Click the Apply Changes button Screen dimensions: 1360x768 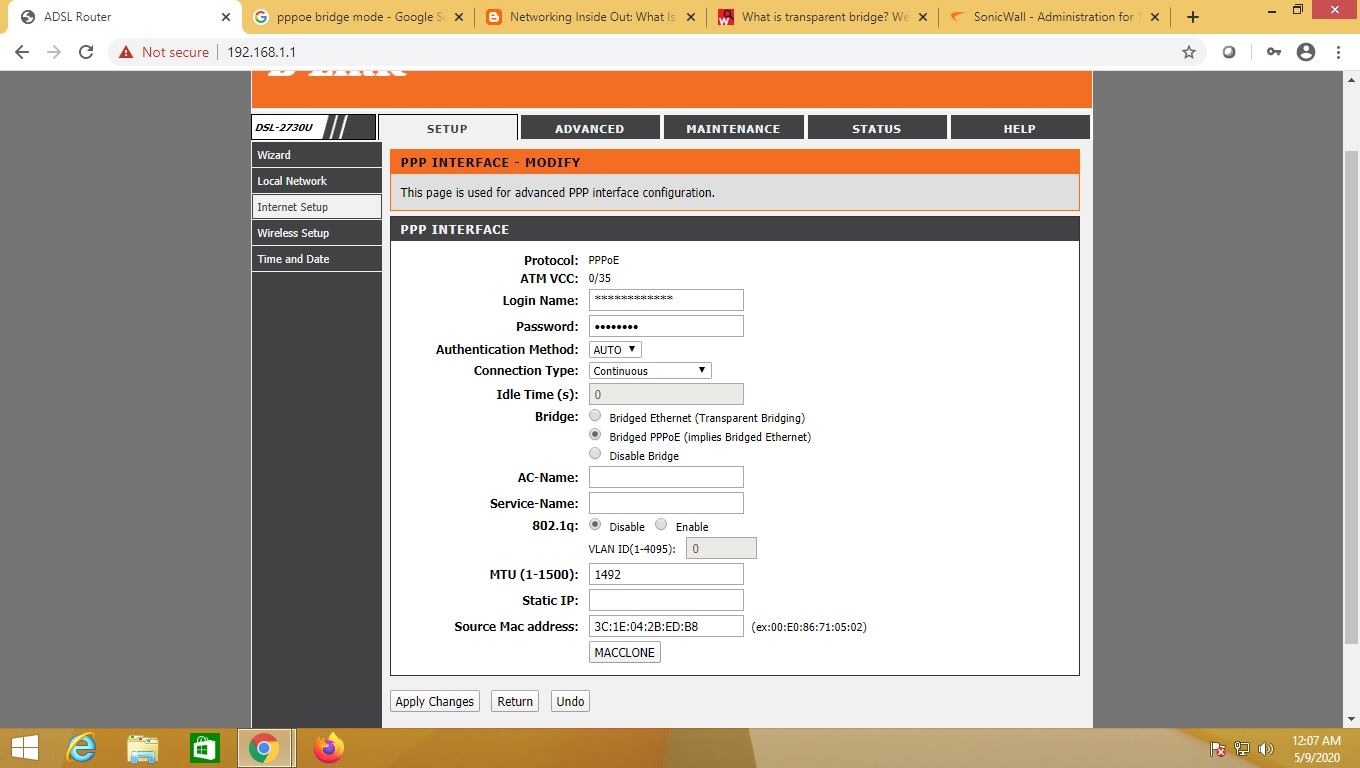click(434, 701)
